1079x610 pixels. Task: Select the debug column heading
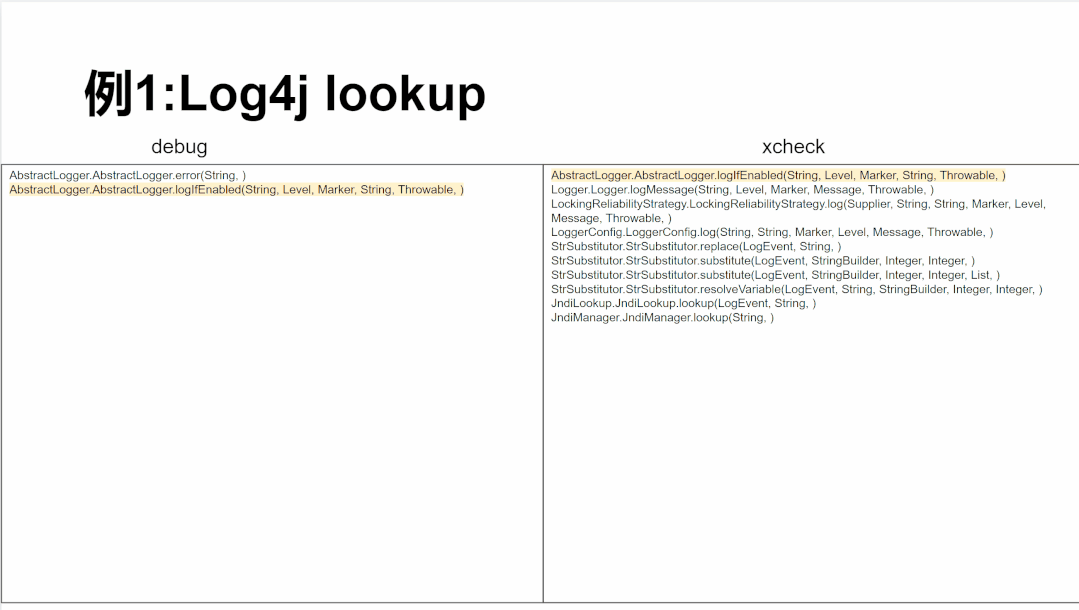click(x=179, y=147)
